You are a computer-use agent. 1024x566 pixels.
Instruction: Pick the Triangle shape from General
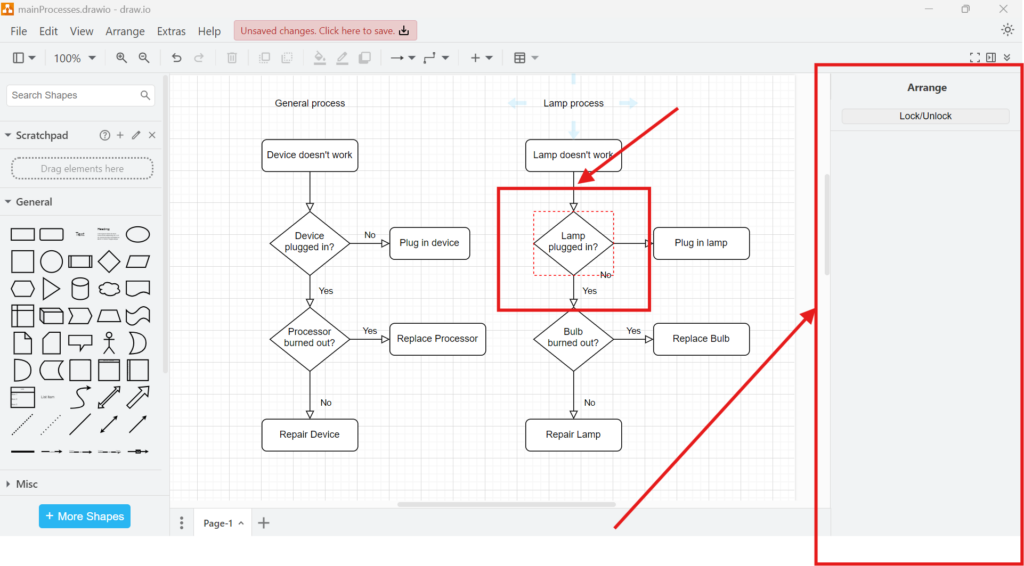pyautogui.click(x=51, y=289)
